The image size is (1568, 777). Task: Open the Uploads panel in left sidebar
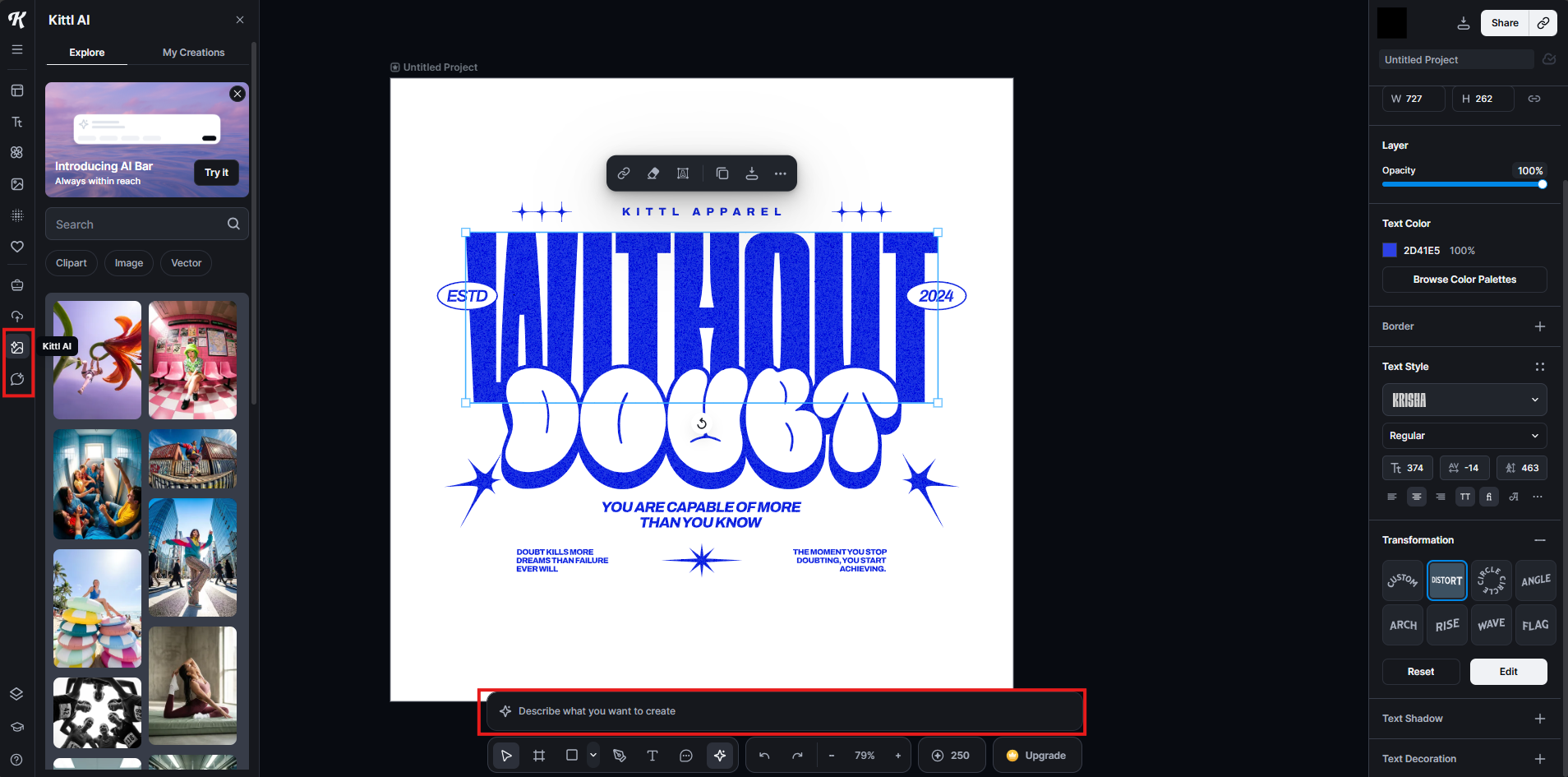tap(17, 317)
